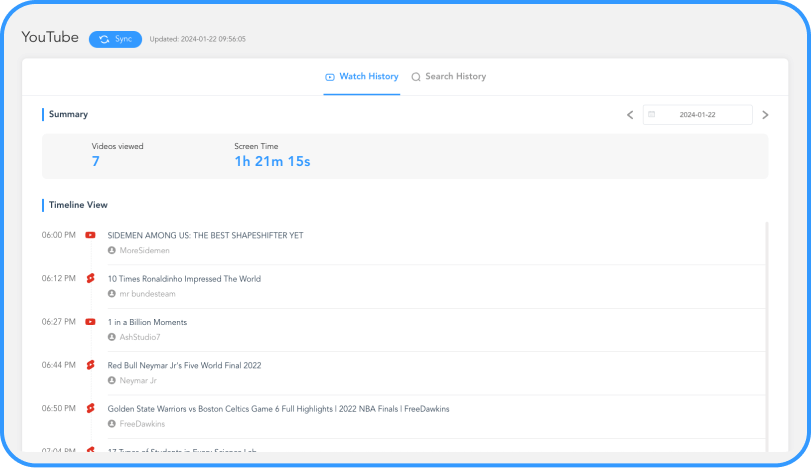This screenshot has width=811, height=468.
Task: Click the Shorts icon at 06:50 PM
Action: coord(90,409)
